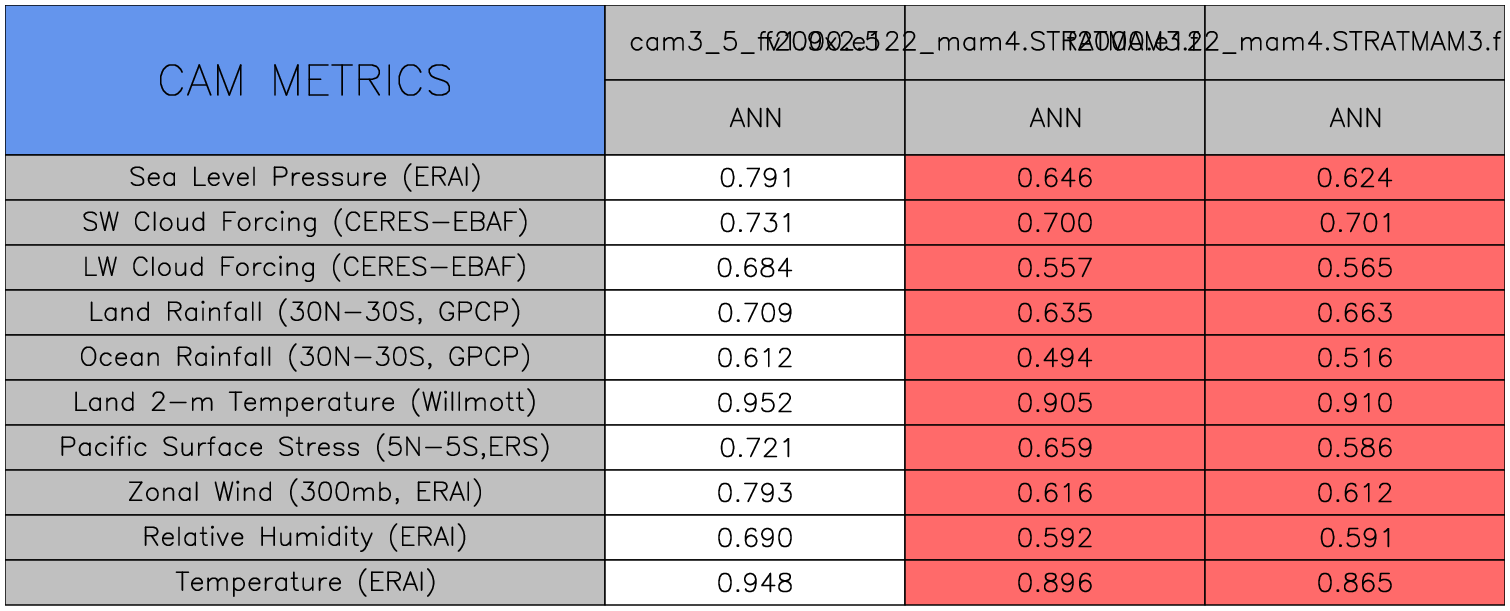The height and width of the screenshot is (611, 1510).
Task: Select the red cell with value 0.586
Action: (1355, 448)
